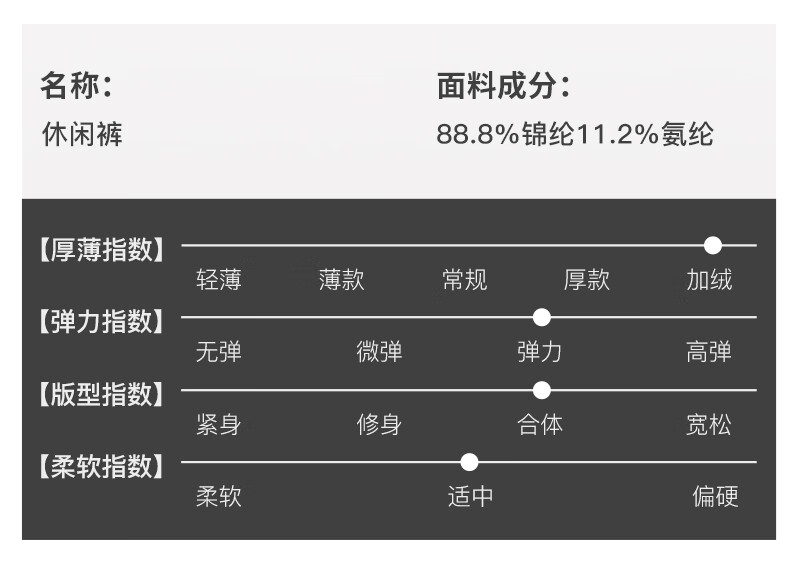
Task: Click the 柔软指数 slider handle
Action: click(469, 462)
